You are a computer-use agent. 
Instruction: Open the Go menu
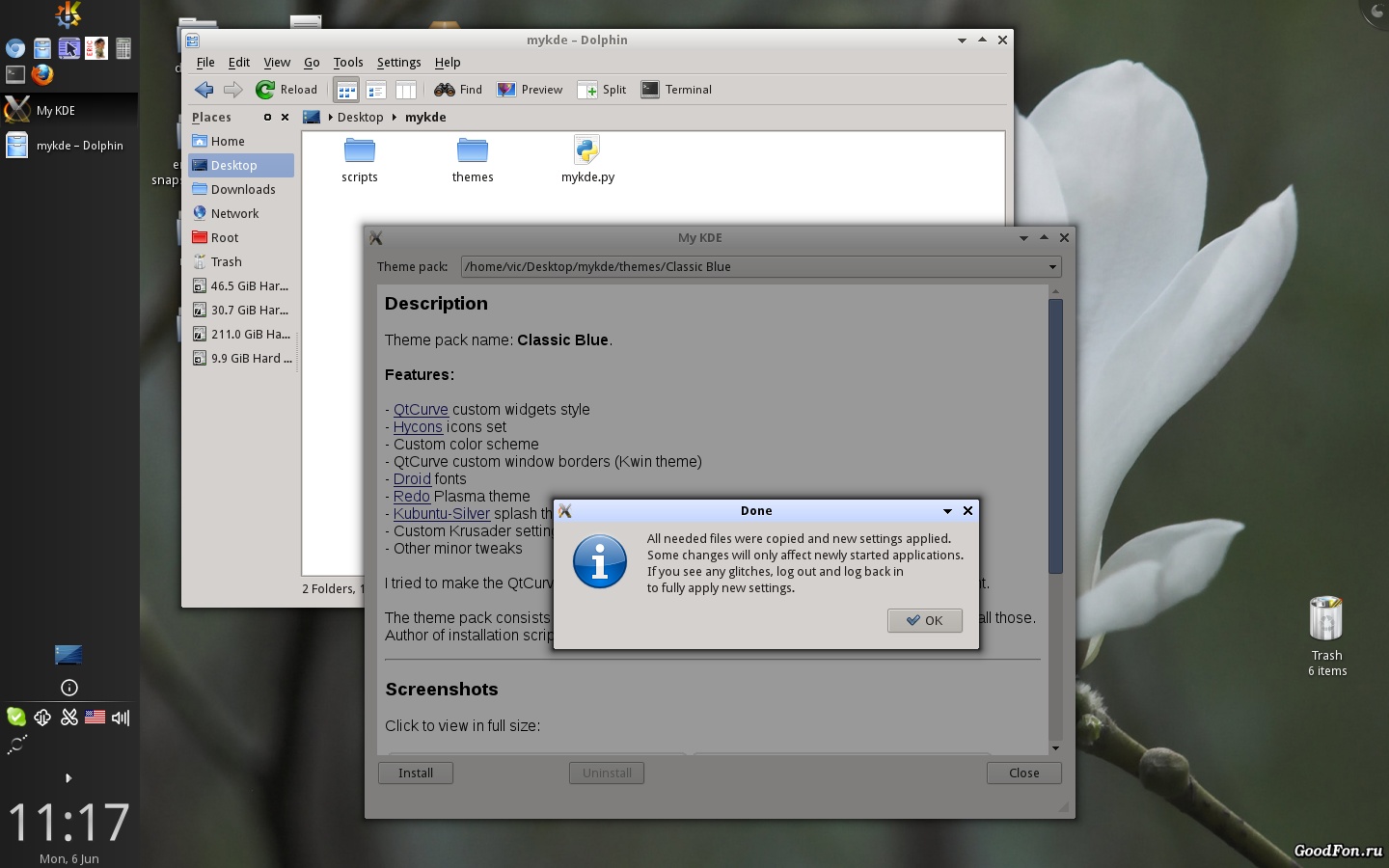pos(312,62)
